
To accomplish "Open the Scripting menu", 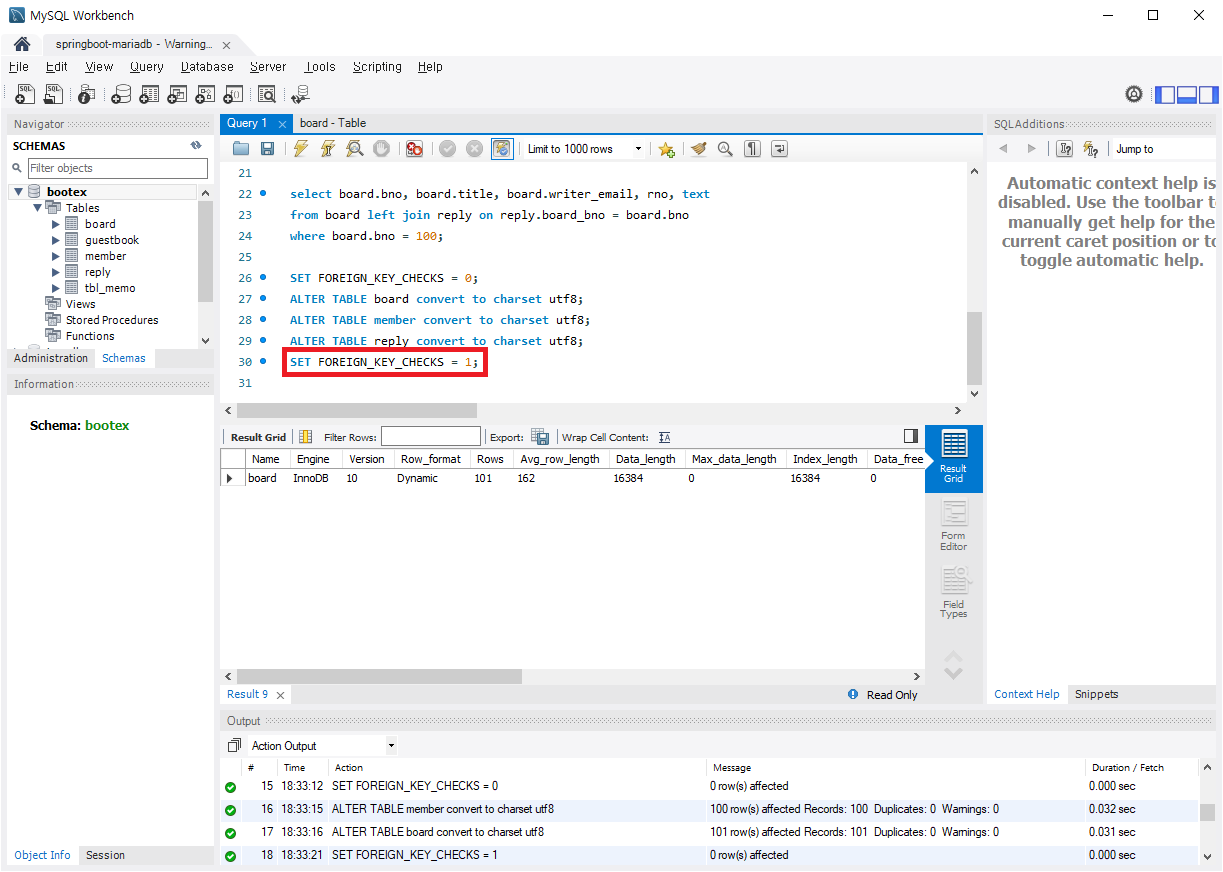I will pyautogui.click(x=377, y=67).
